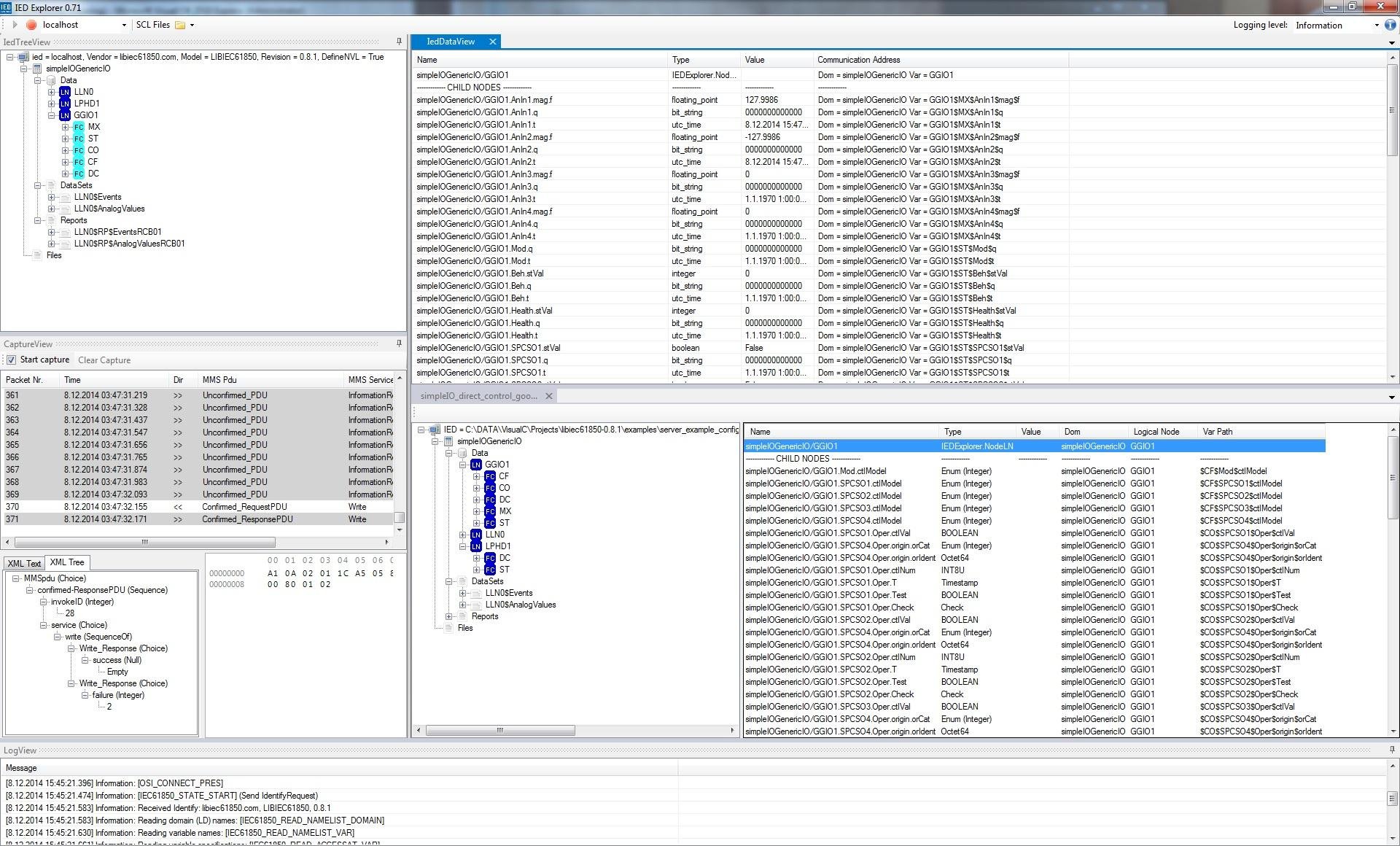
Task: Pin the CaptureView panel
Action: coord(399,344)
